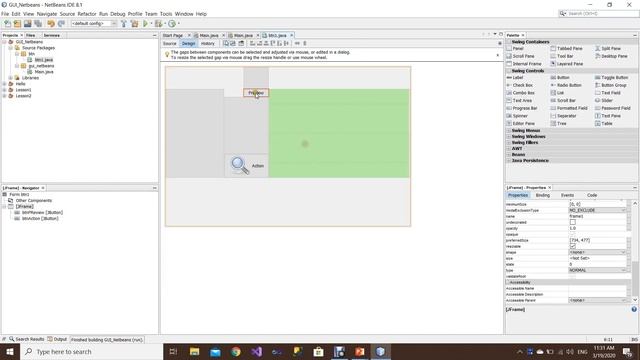Open the Start Page tab
The height and width of the screenshot is (360, 640).
coord(173,36)
